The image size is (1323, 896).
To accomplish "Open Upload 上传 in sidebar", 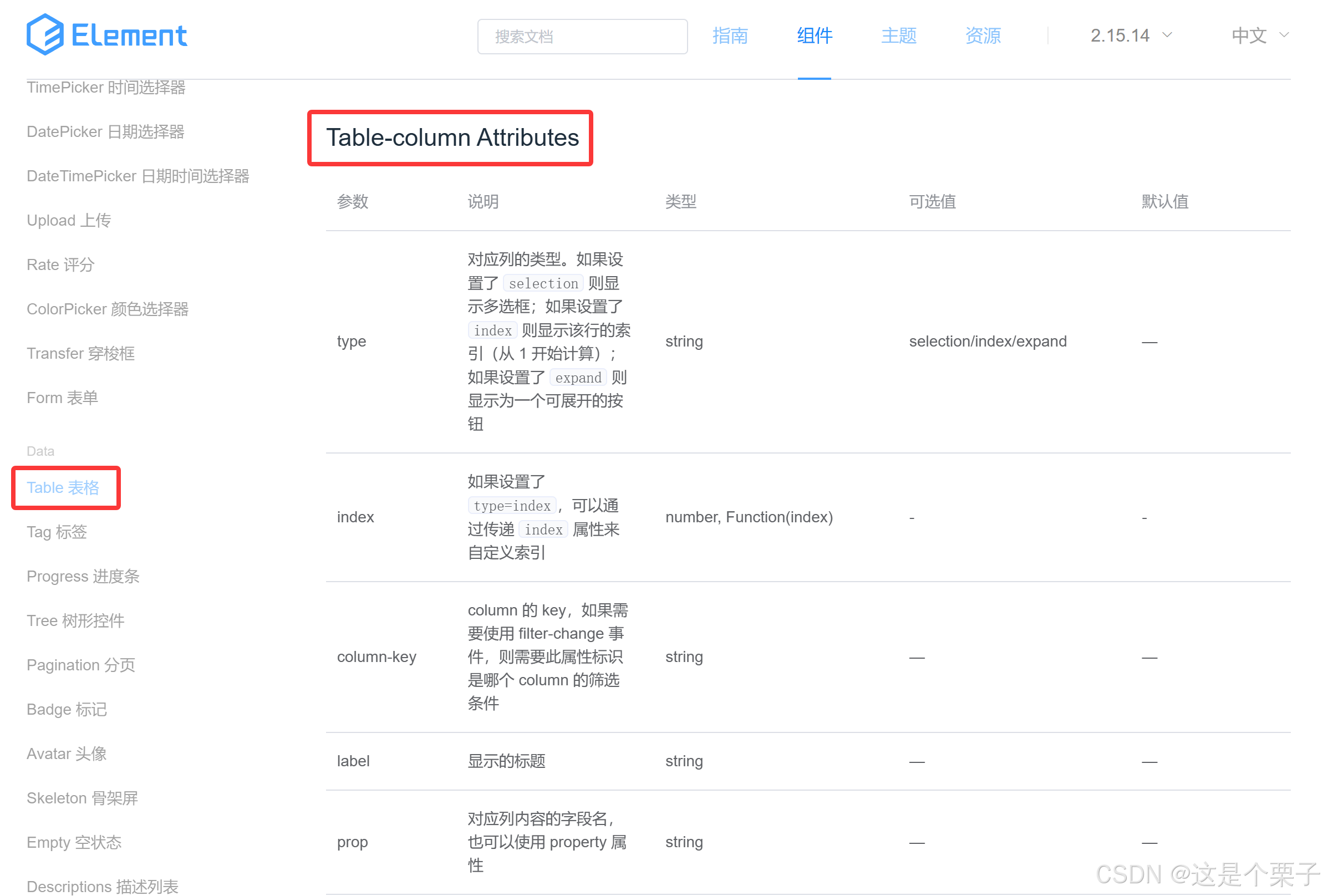I will pyautogui.click(x=69, y=220).
